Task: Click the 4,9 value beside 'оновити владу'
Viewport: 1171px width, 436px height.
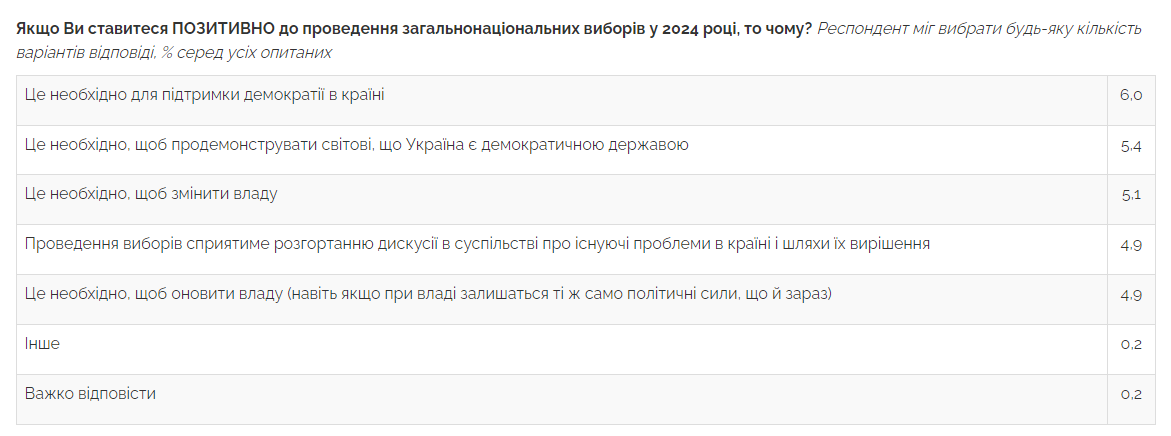Action: [x=1131, y=296]
